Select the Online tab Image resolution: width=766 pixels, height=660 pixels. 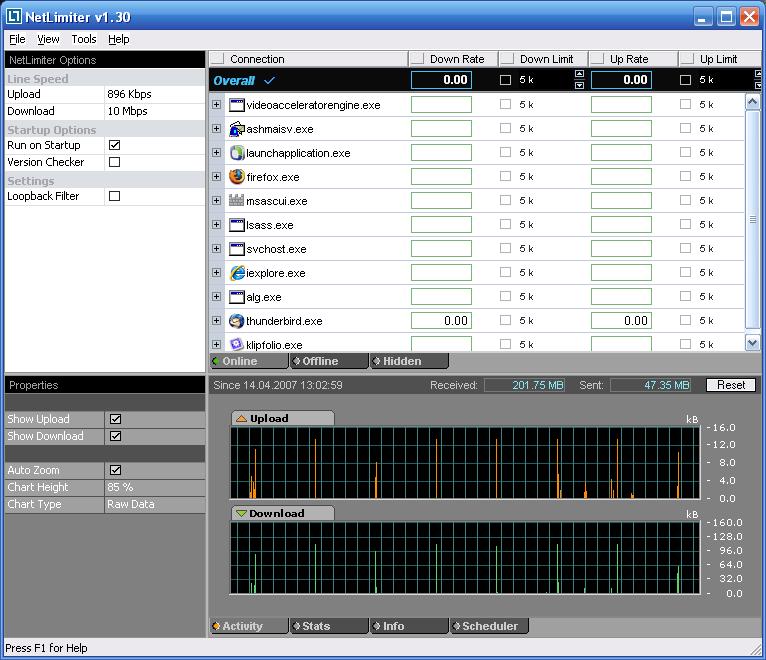pos(249,361)
